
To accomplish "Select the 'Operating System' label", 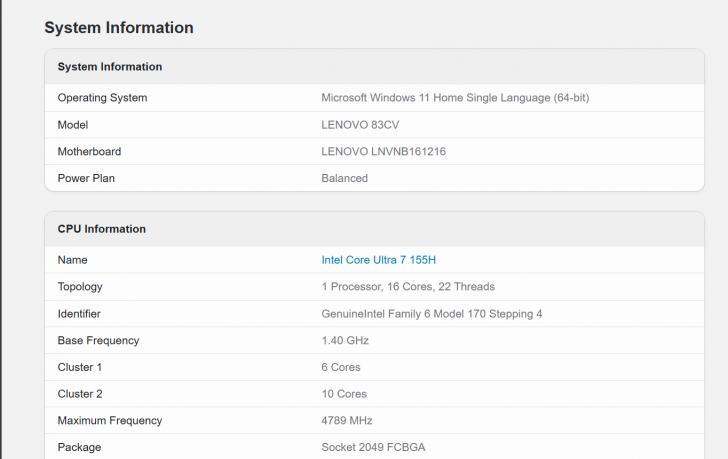I will pos(102,98).
